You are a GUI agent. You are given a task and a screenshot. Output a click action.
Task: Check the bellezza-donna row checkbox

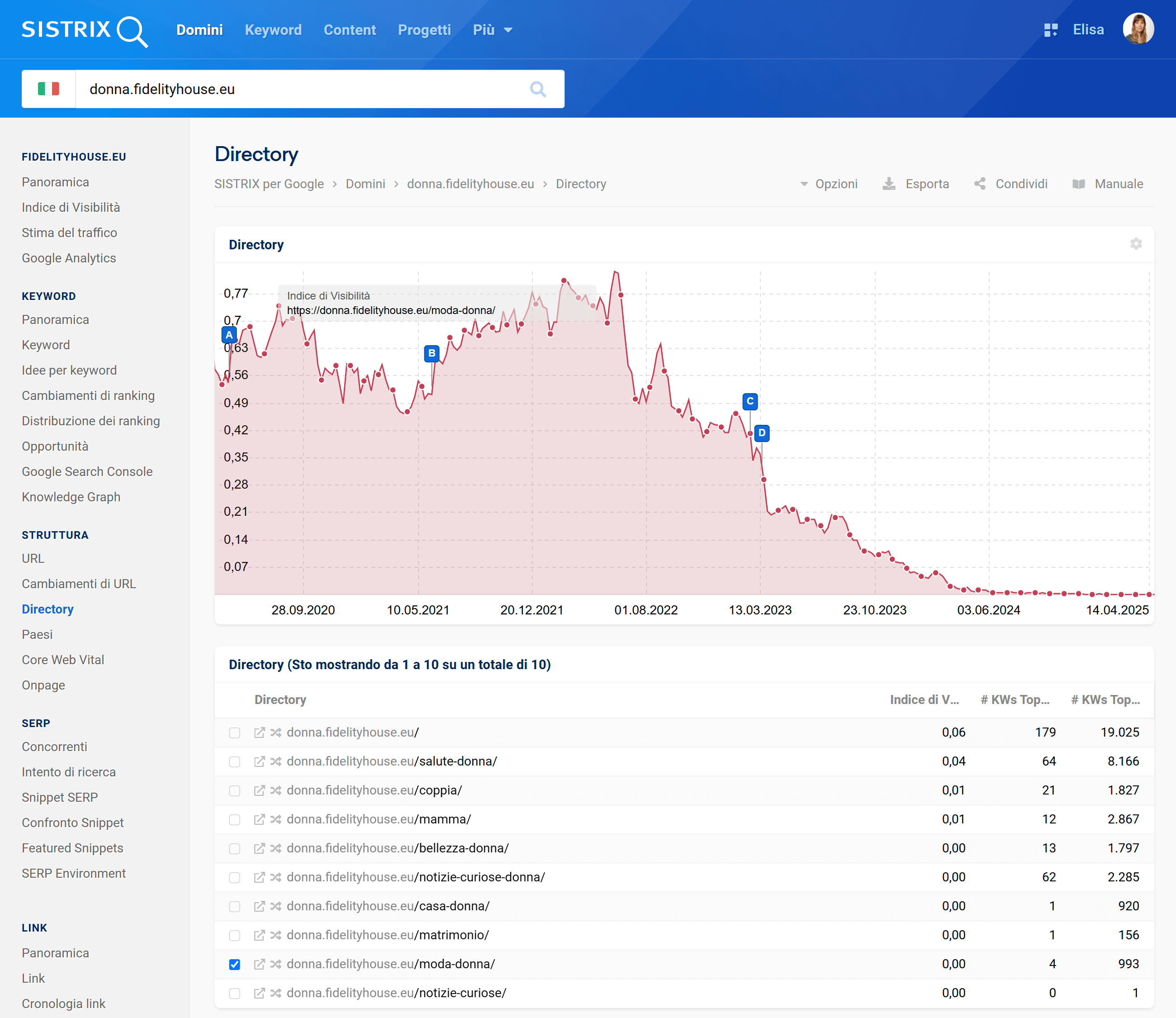point(234,849)
